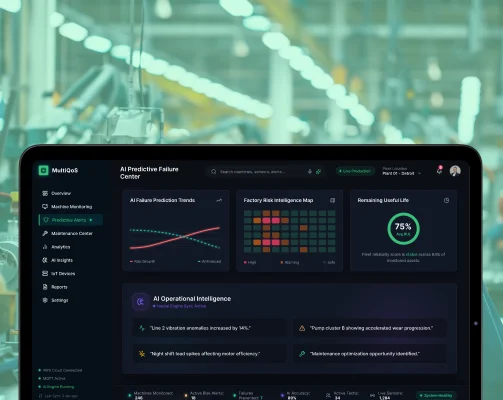Open the Night shift load spikes insight
This screenshot has width=503, height=400.
click(209, 354)
